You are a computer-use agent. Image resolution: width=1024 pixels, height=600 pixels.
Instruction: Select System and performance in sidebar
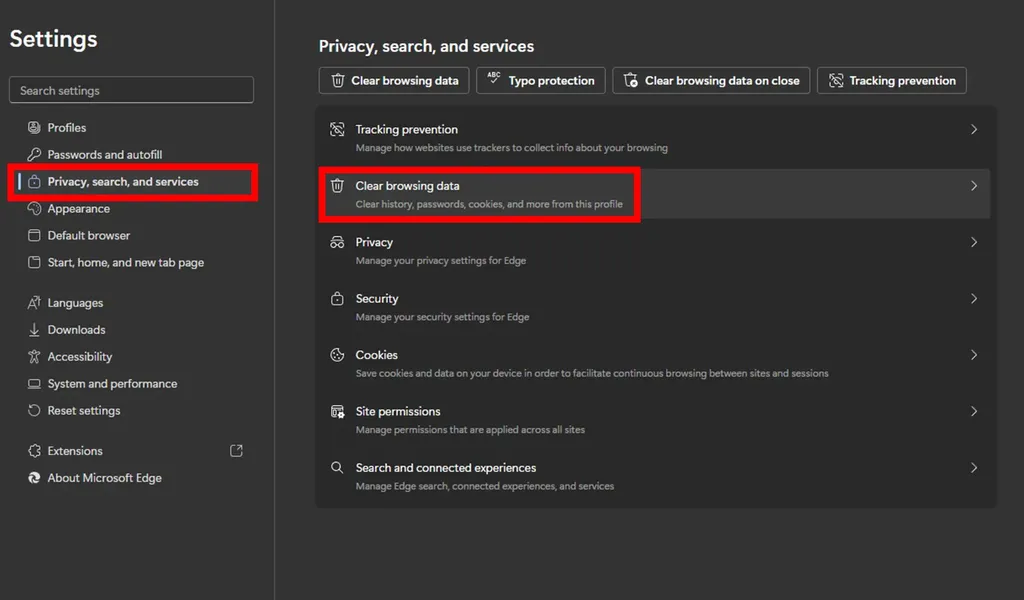(x=112, y=384)
